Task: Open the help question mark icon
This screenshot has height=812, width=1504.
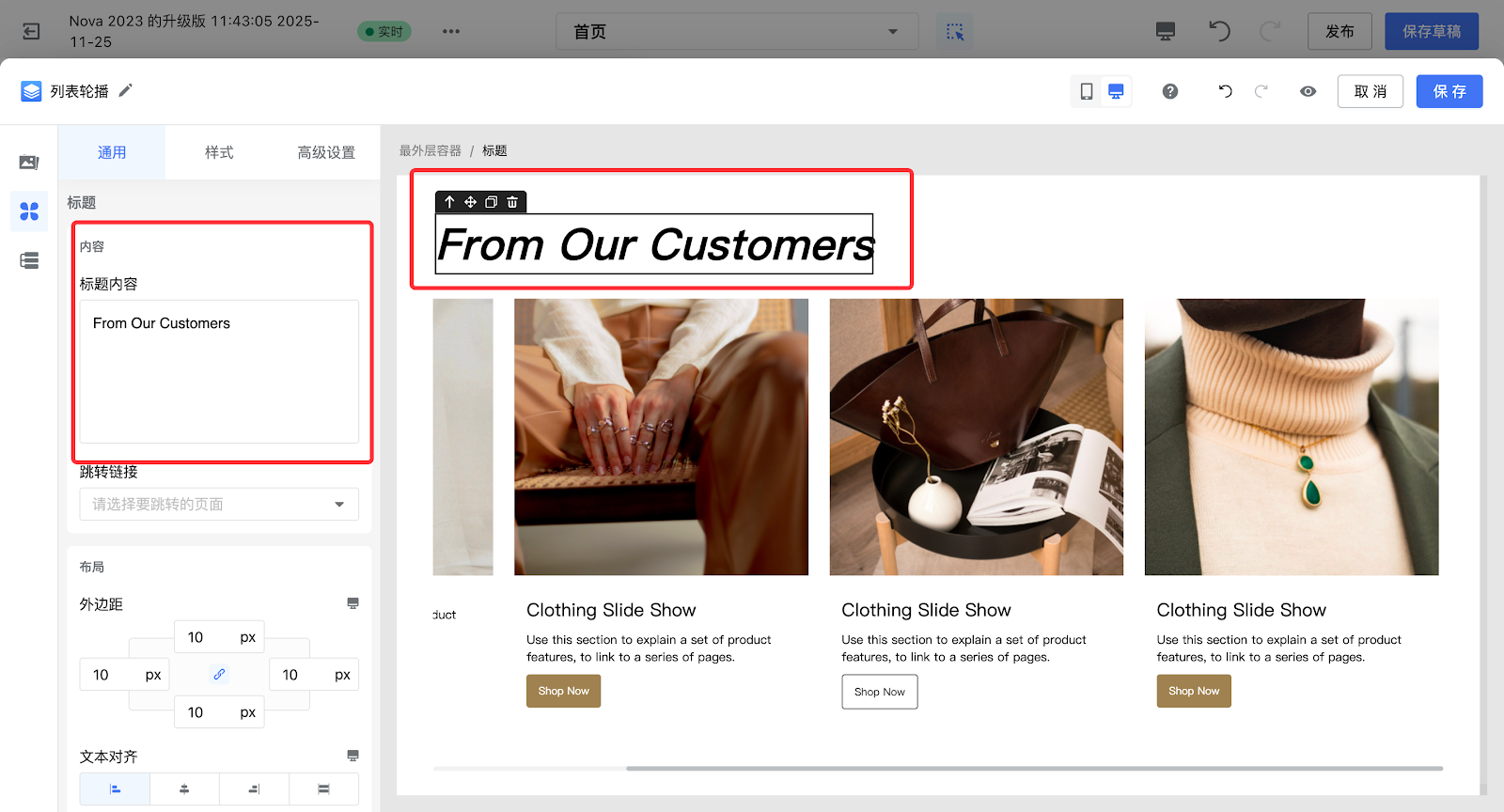Action: point(1170,91)
